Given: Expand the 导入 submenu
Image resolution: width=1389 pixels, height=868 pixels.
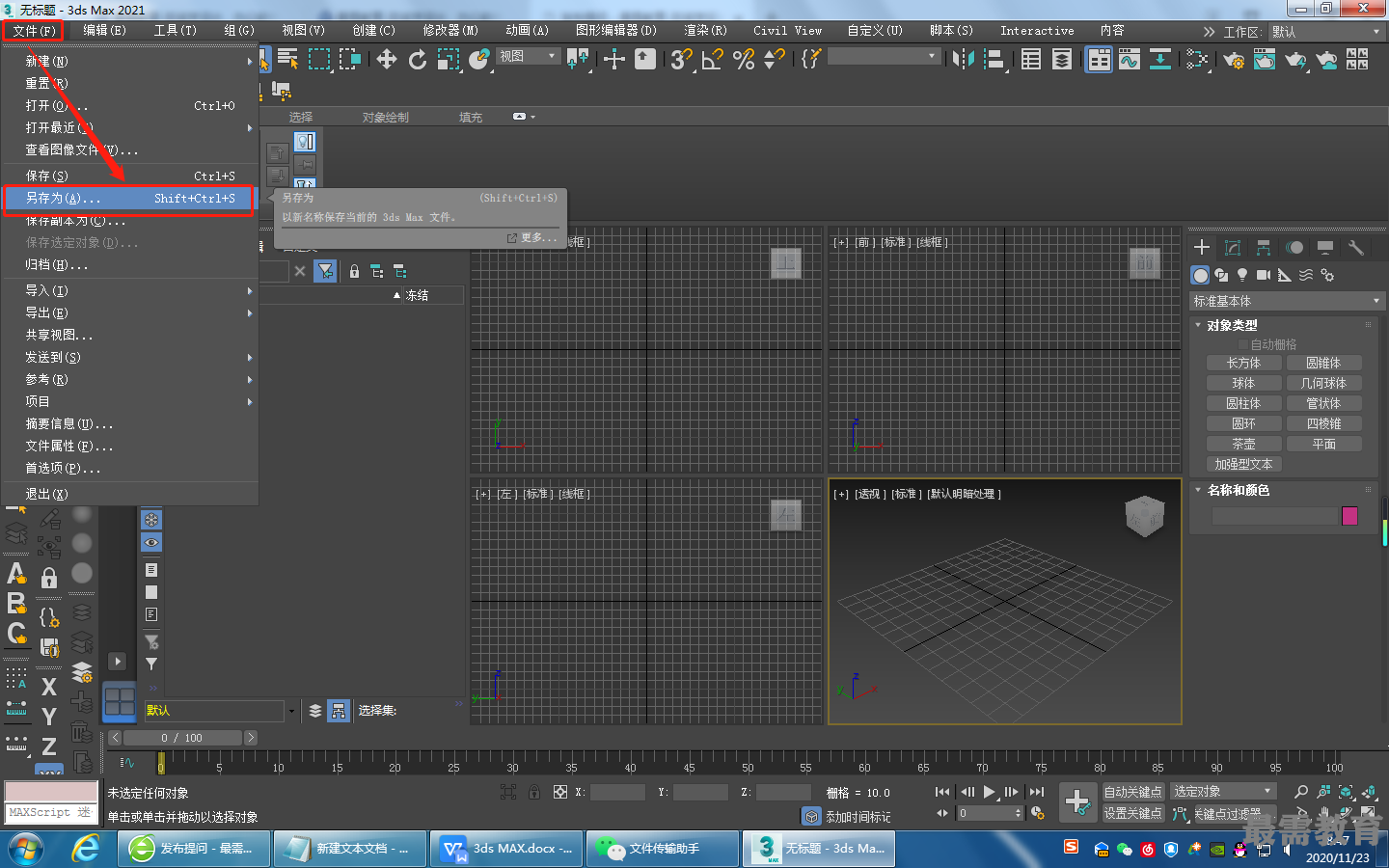Looking at the screenshot, I should click(129, 290).
